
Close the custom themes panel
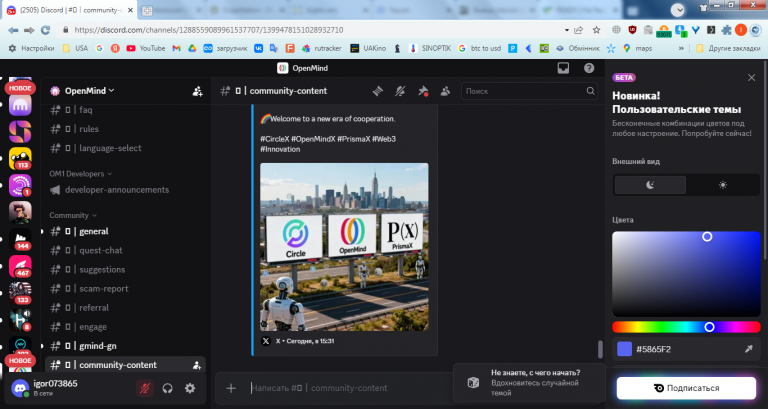(x=751, y=78)
